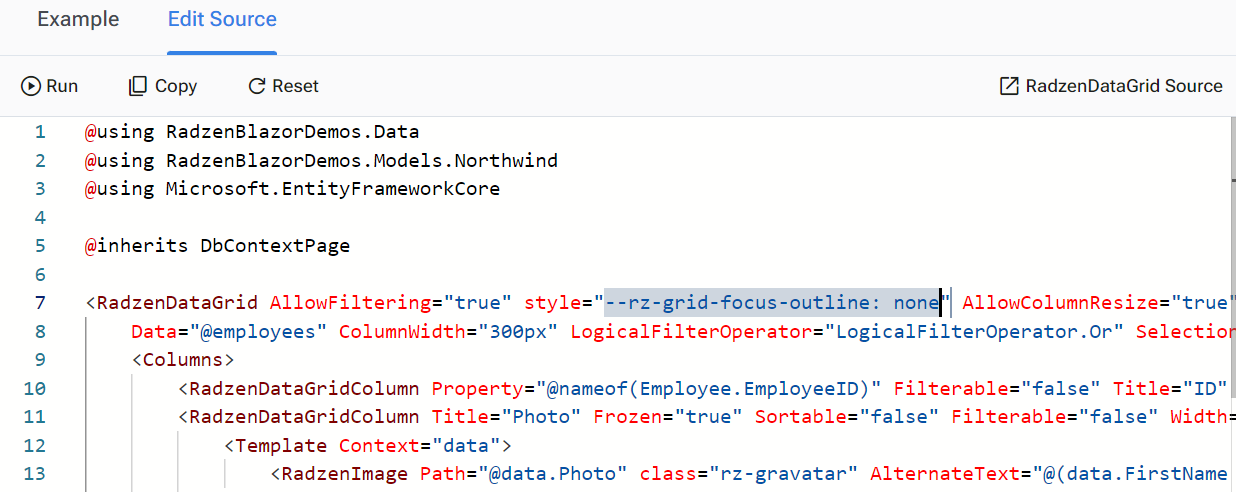Screen dimensions: 1236x492
Task: Copy the source using the Copy label
Action: [x=176, y=86]
